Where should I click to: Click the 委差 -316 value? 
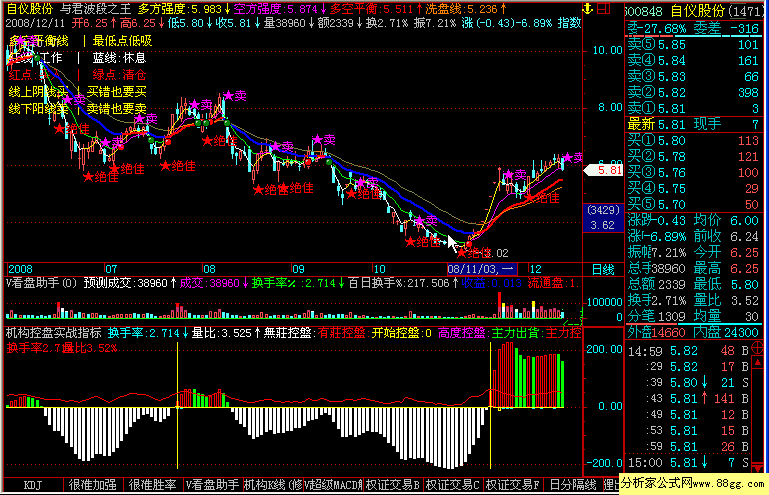click(x=726, y=29)
